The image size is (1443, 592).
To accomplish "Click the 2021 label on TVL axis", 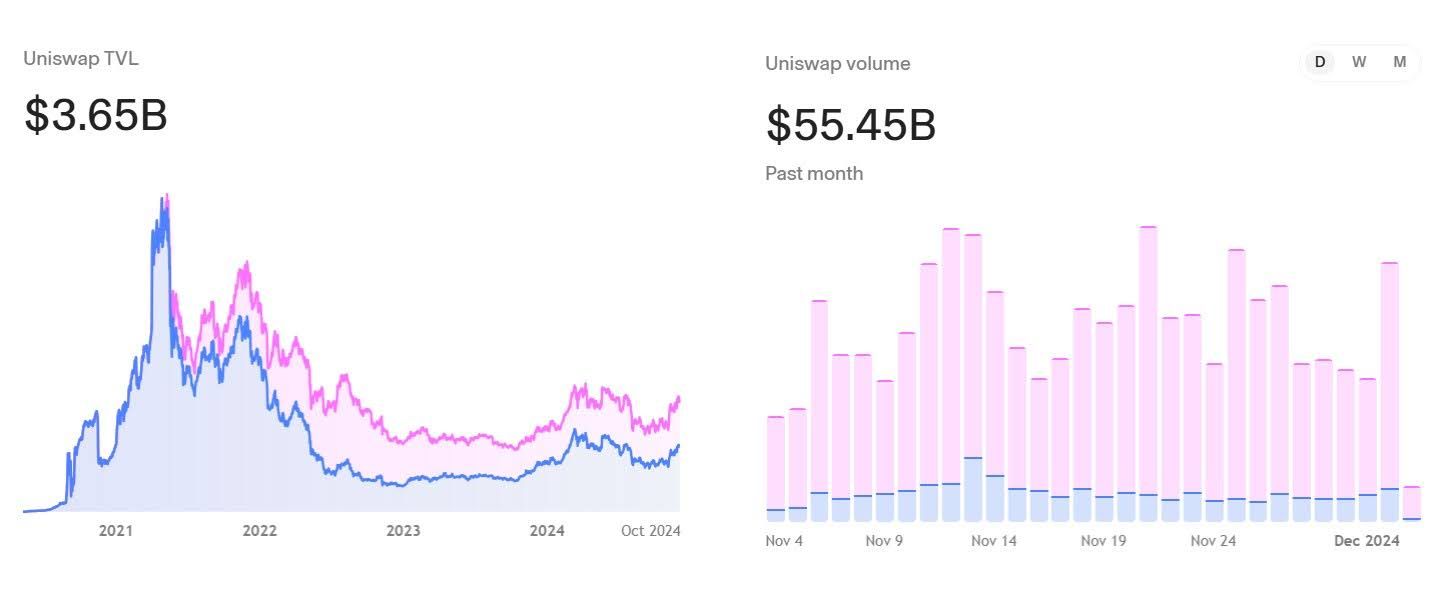I will pos(116,531).
